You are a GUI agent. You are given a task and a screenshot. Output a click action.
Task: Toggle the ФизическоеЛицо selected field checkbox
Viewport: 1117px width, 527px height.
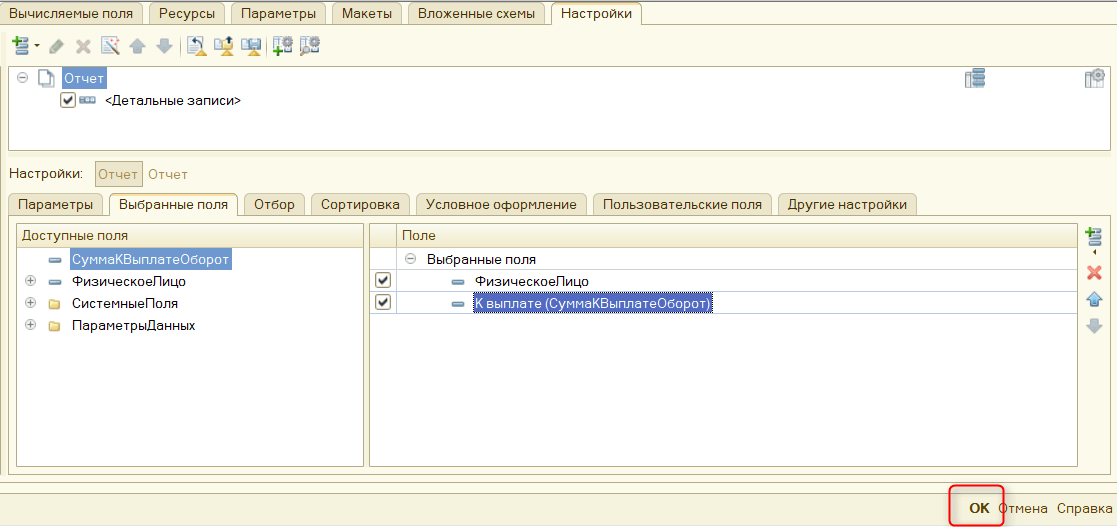point(383,281)
